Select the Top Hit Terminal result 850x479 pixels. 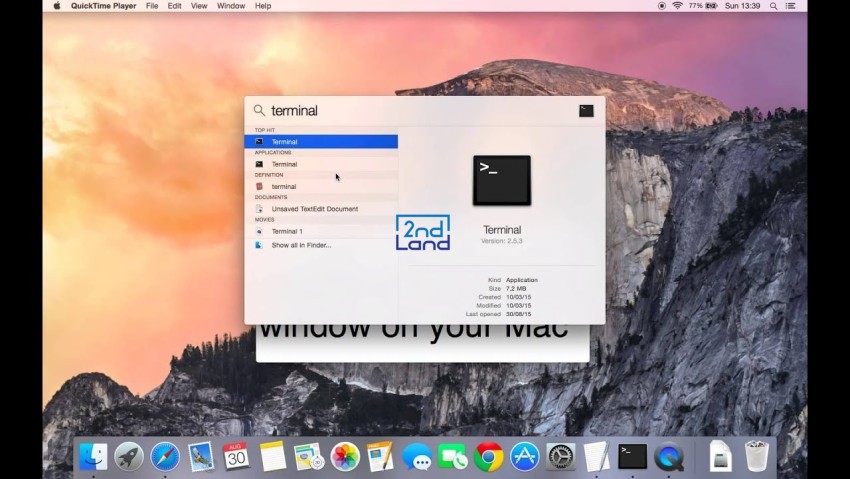point(321,141)
